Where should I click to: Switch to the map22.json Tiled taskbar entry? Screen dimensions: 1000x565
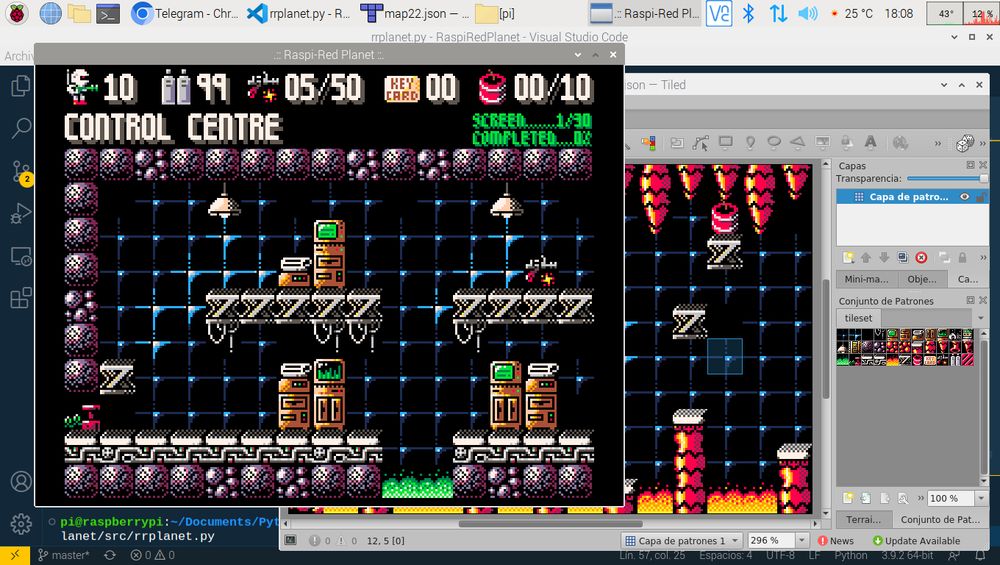click(x=415, y=13)
